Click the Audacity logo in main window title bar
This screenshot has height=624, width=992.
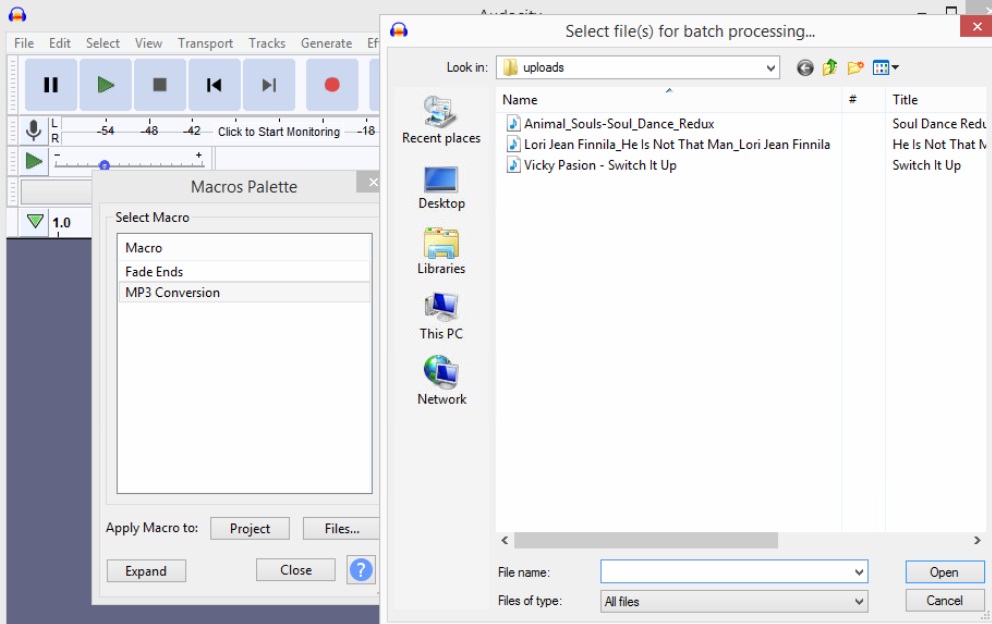coord(17,14)
